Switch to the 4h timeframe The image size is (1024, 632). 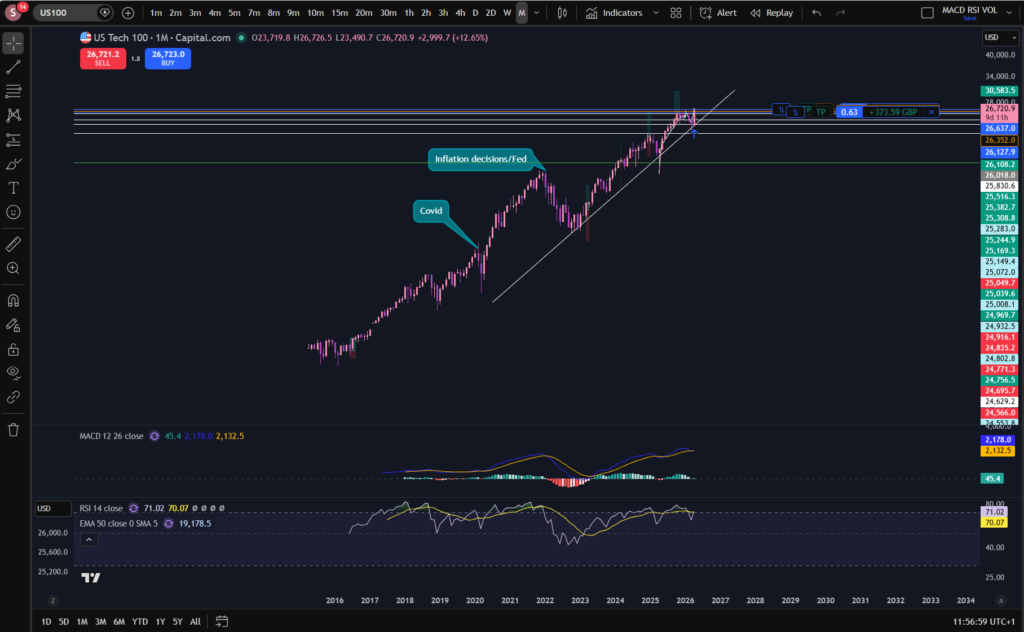460,12
